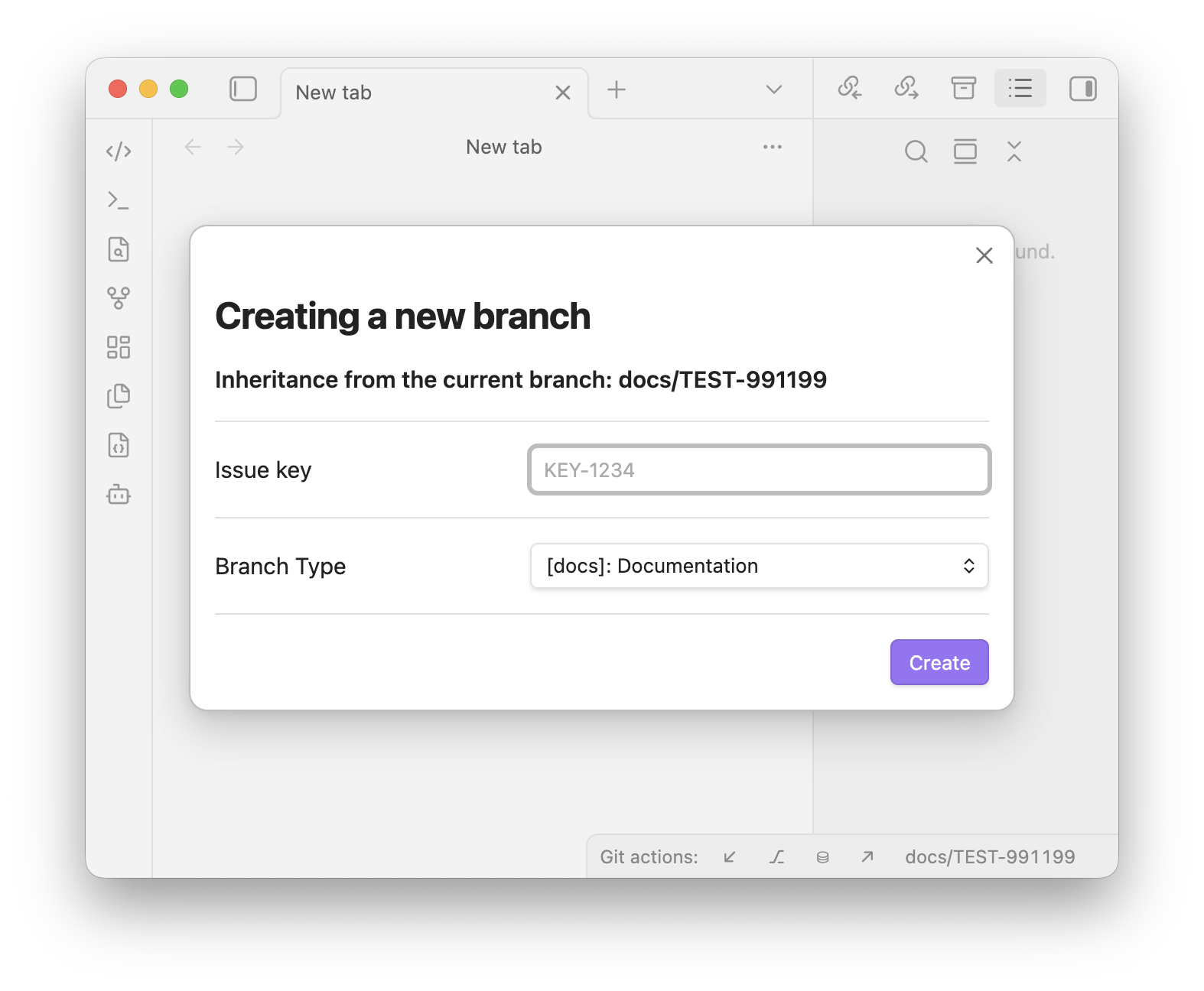Screen dimensions: 1204x991
Task: Click the git merge branch status icon
Action: pos(776,857)
